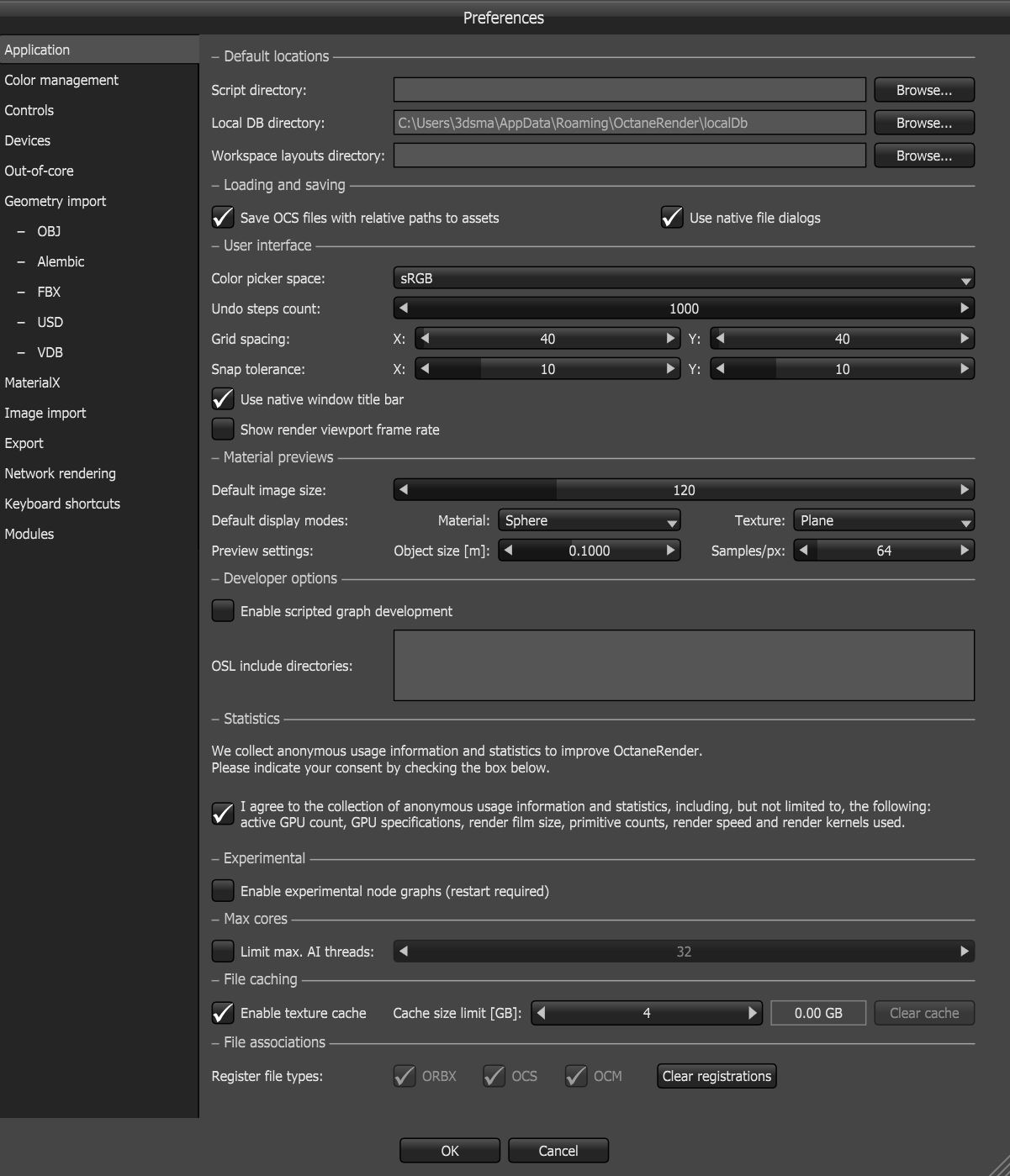
Task: Decrease Undo steps count with left arrow
Action: (404, 309)
